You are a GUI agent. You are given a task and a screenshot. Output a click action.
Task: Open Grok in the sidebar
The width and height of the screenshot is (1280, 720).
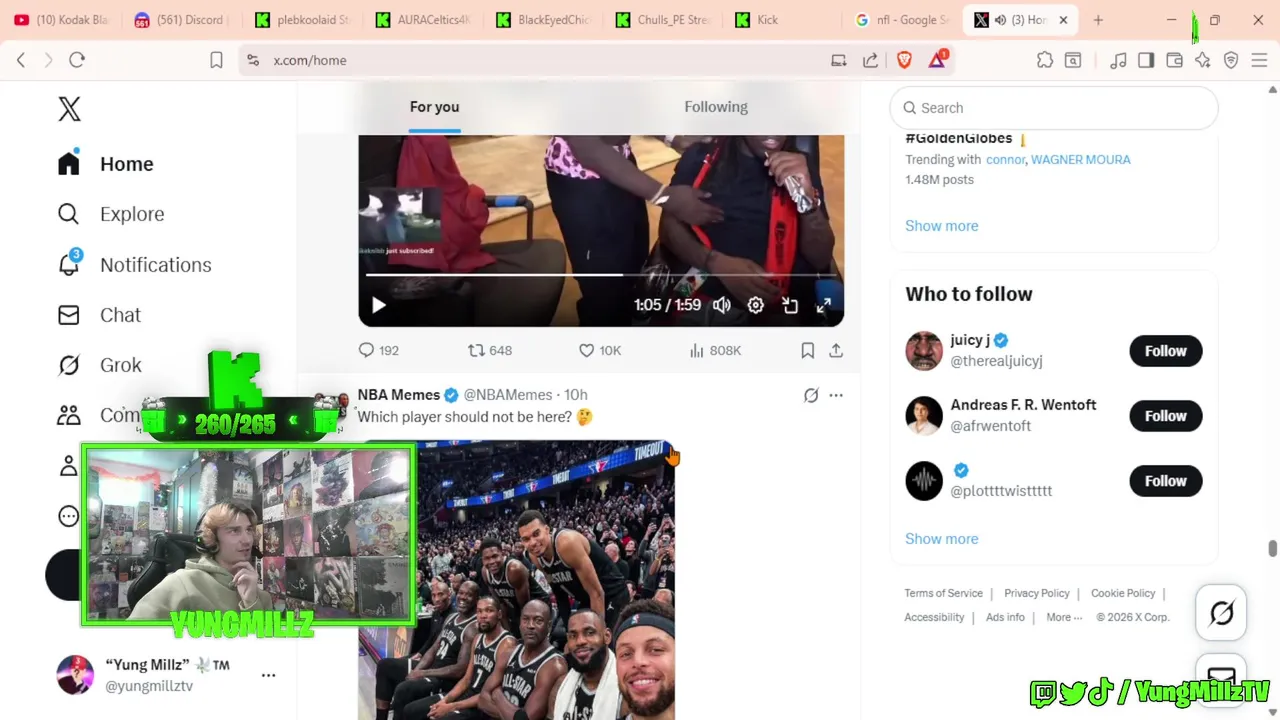click(99, 365)
